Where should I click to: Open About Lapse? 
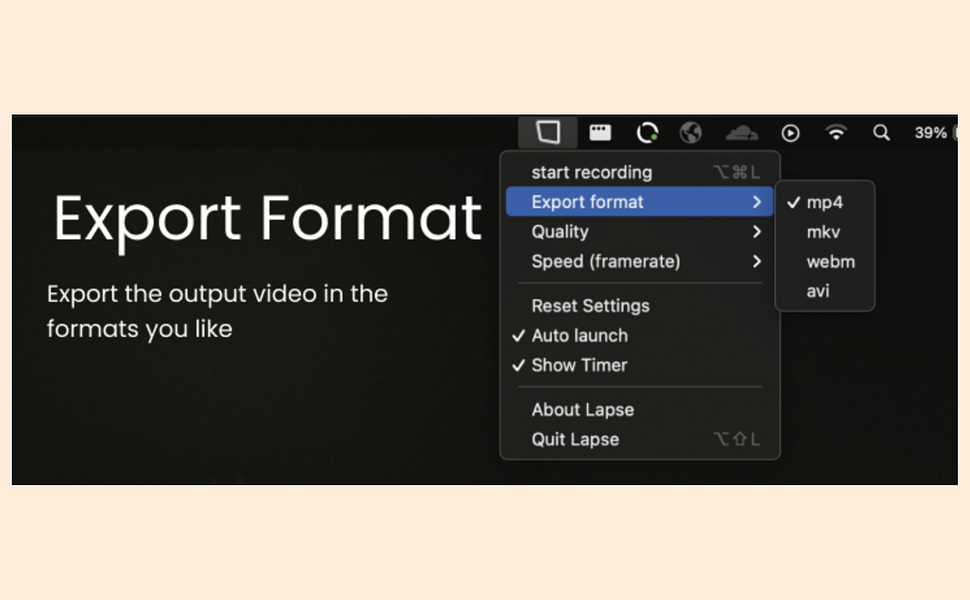click(x=640, y=409)
